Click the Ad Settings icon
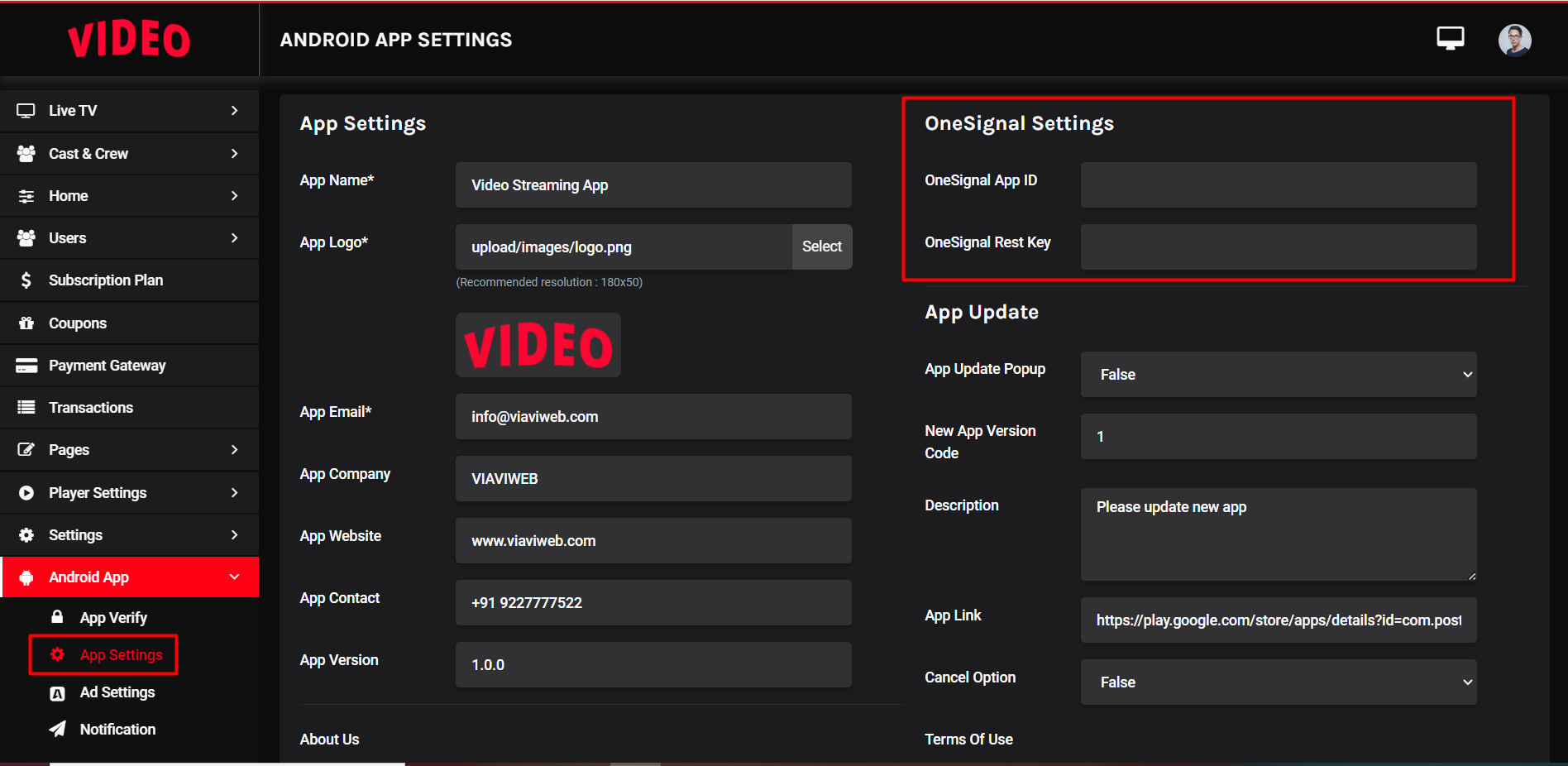Image resolution: width=1568 pixels, height=766 pixels. [57, 693]
